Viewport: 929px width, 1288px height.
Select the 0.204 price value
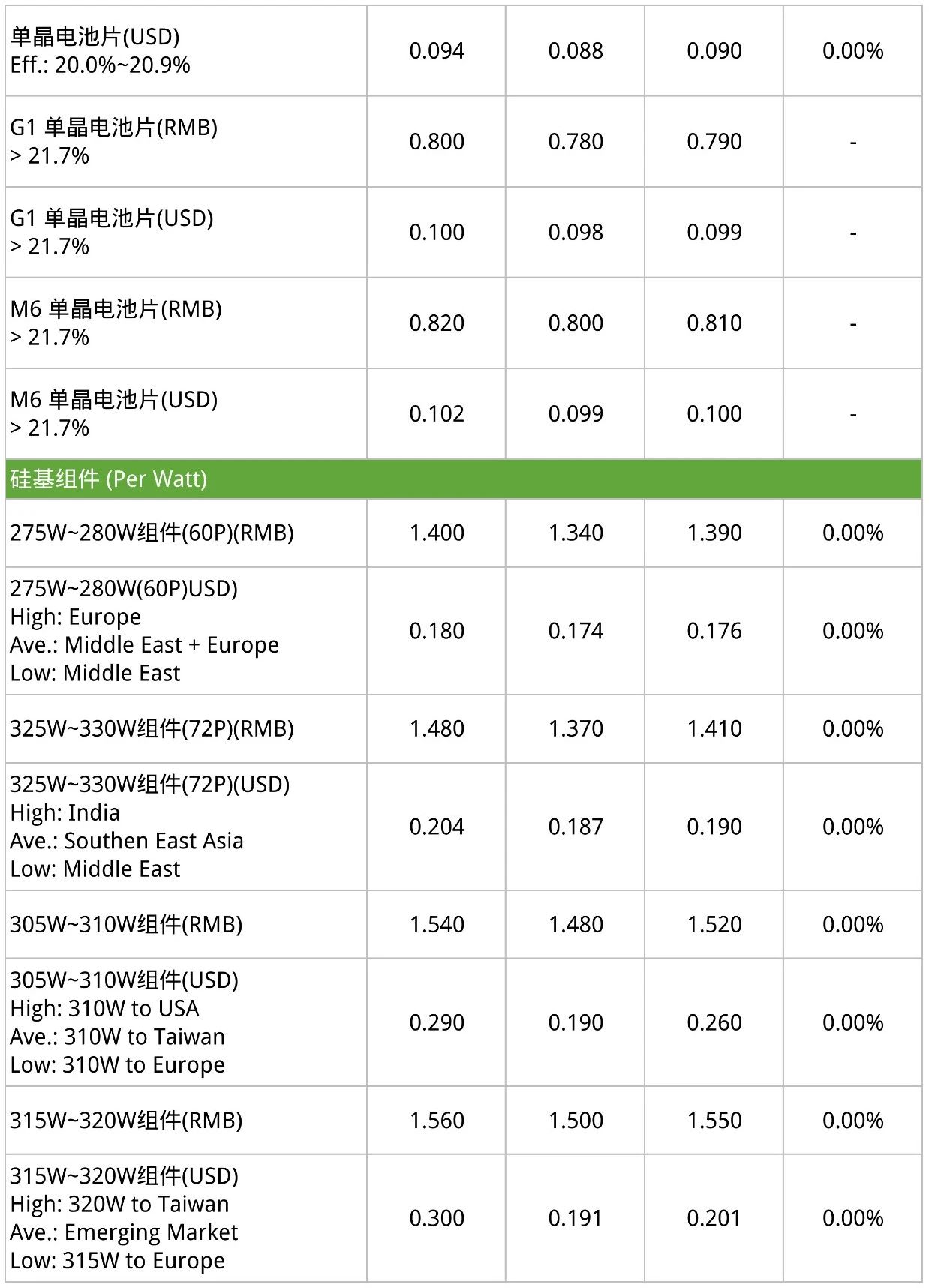(x=437, y=827)
